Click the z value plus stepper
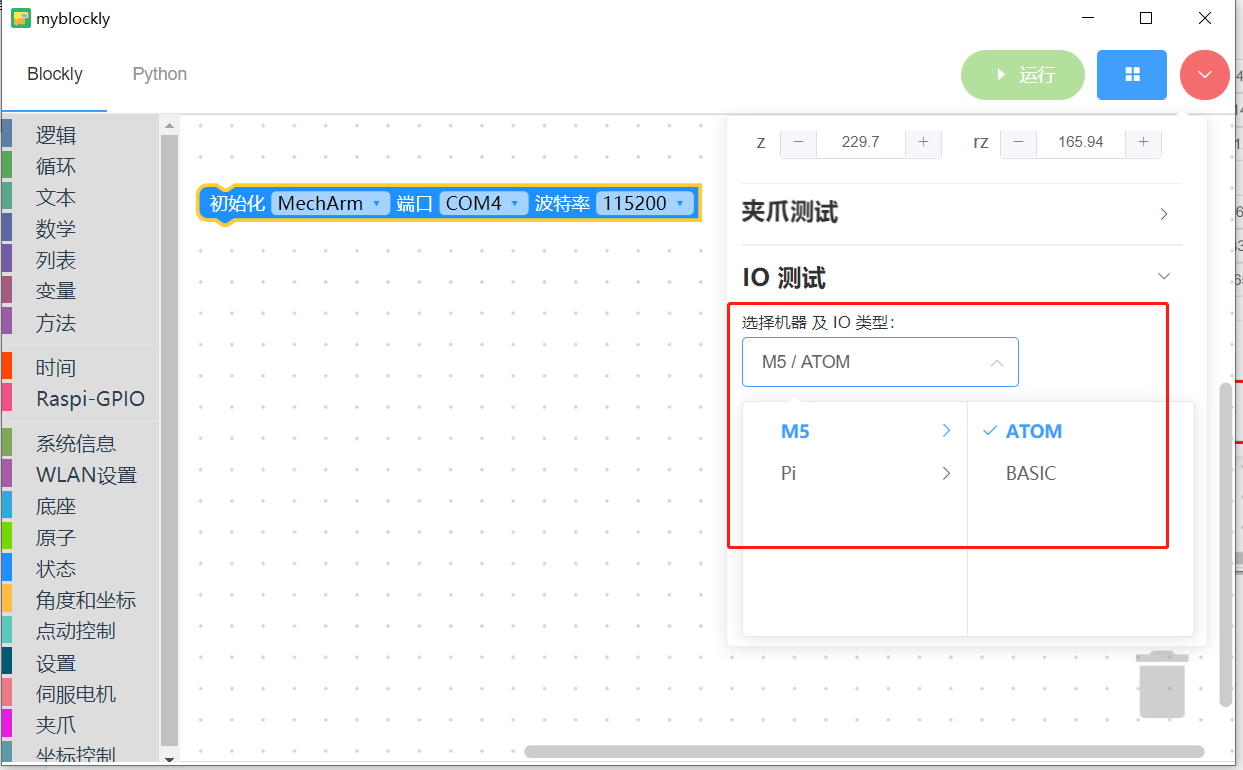The image size is (1243, 770). point(923,142)
